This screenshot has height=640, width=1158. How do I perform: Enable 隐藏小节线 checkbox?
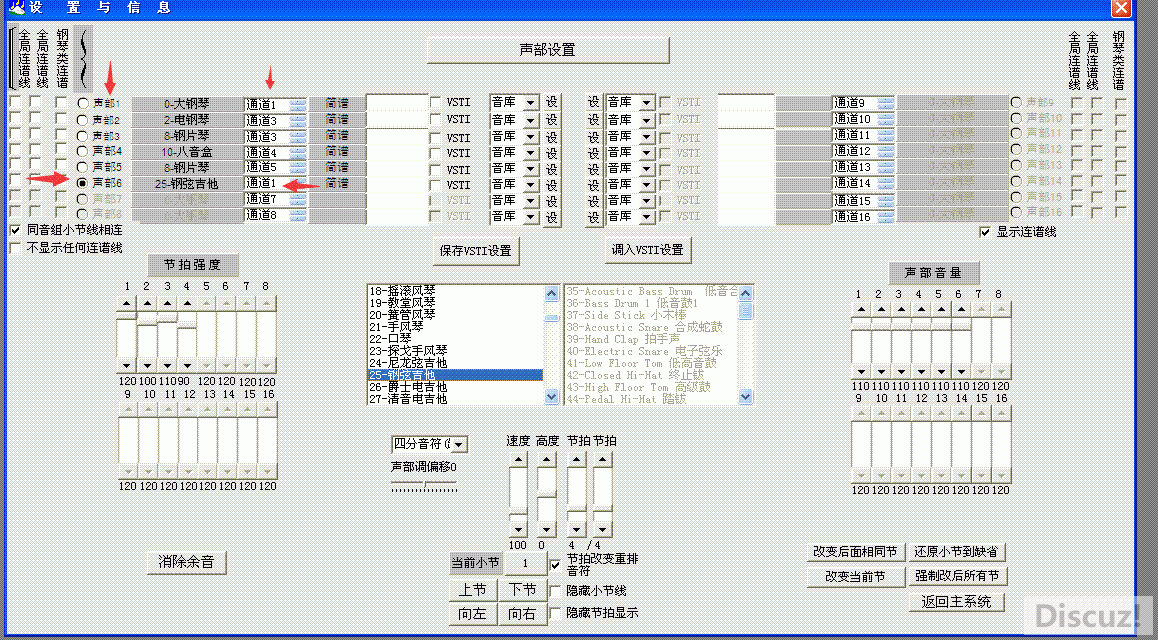(x=555, y=591)
